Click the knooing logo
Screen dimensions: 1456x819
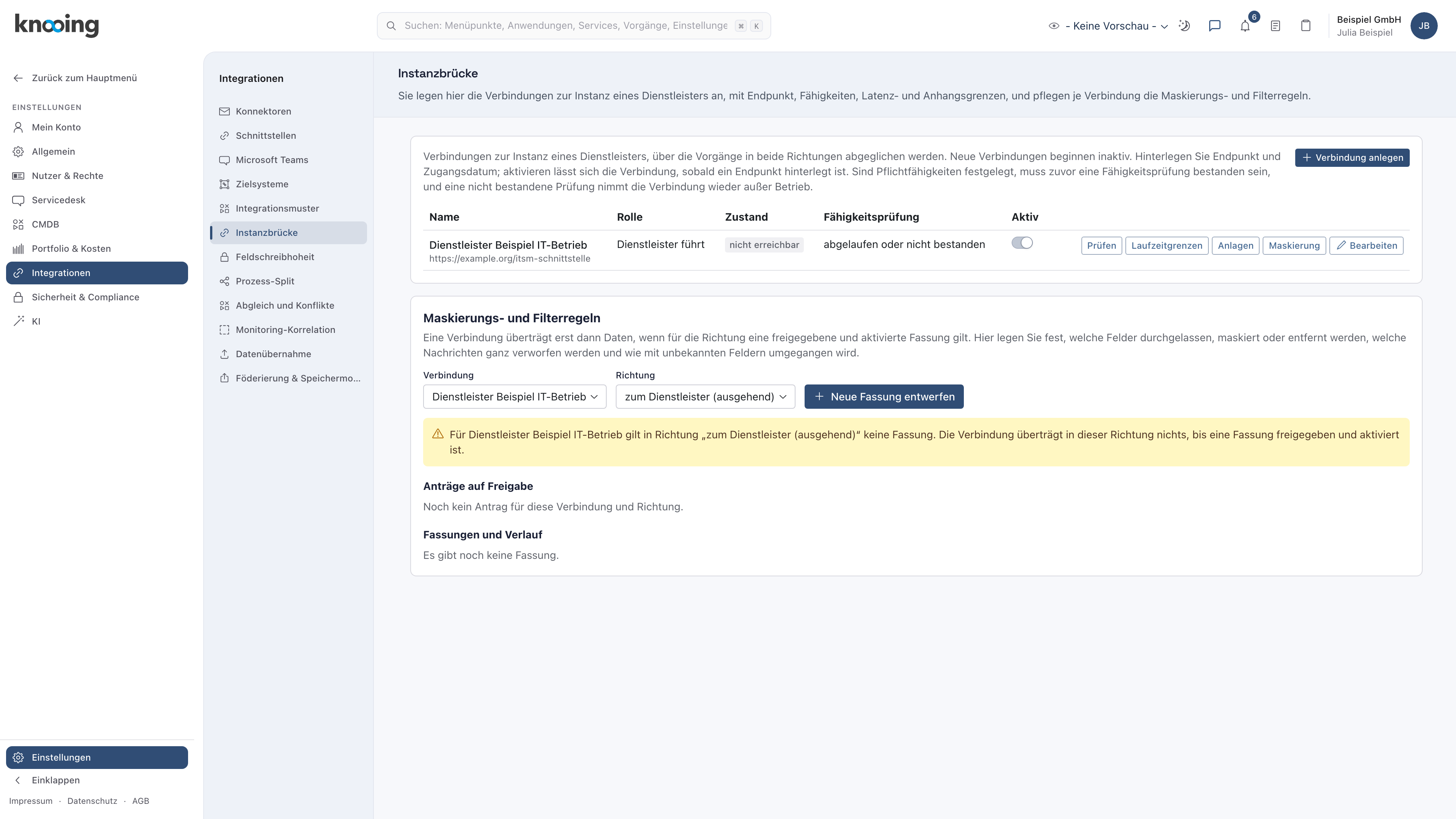click(56, 25)
